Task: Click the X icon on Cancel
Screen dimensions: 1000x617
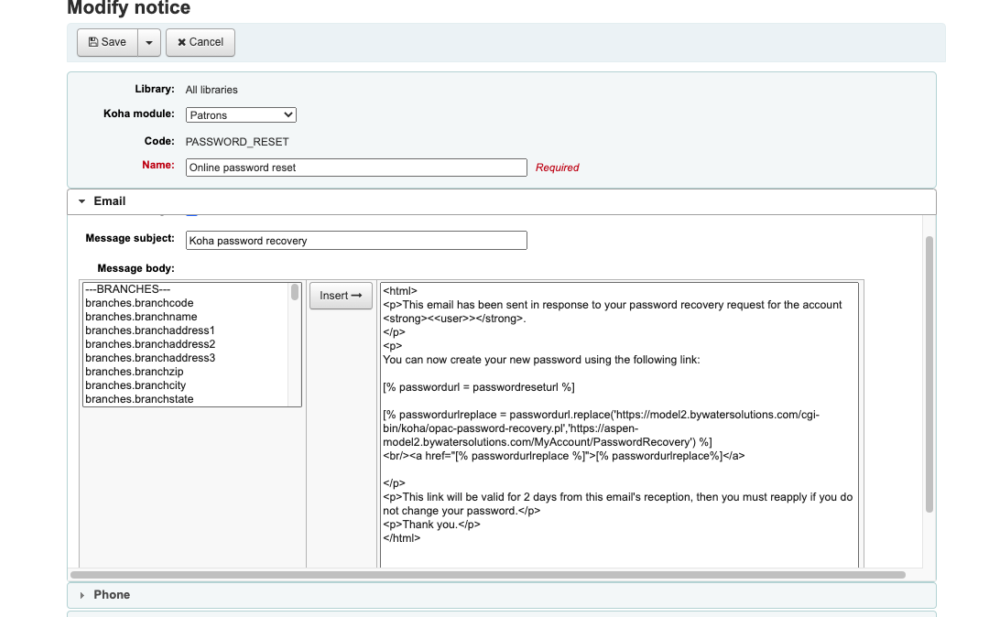Action: click(182, 42)
